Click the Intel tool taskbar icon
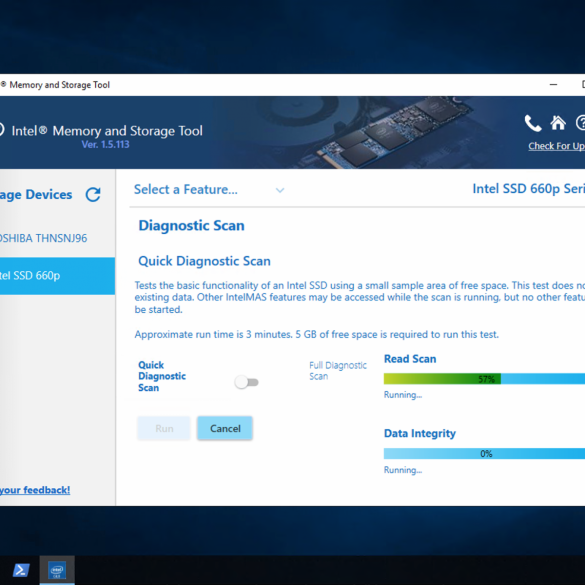The image size is (585, 585). point(57,570)
